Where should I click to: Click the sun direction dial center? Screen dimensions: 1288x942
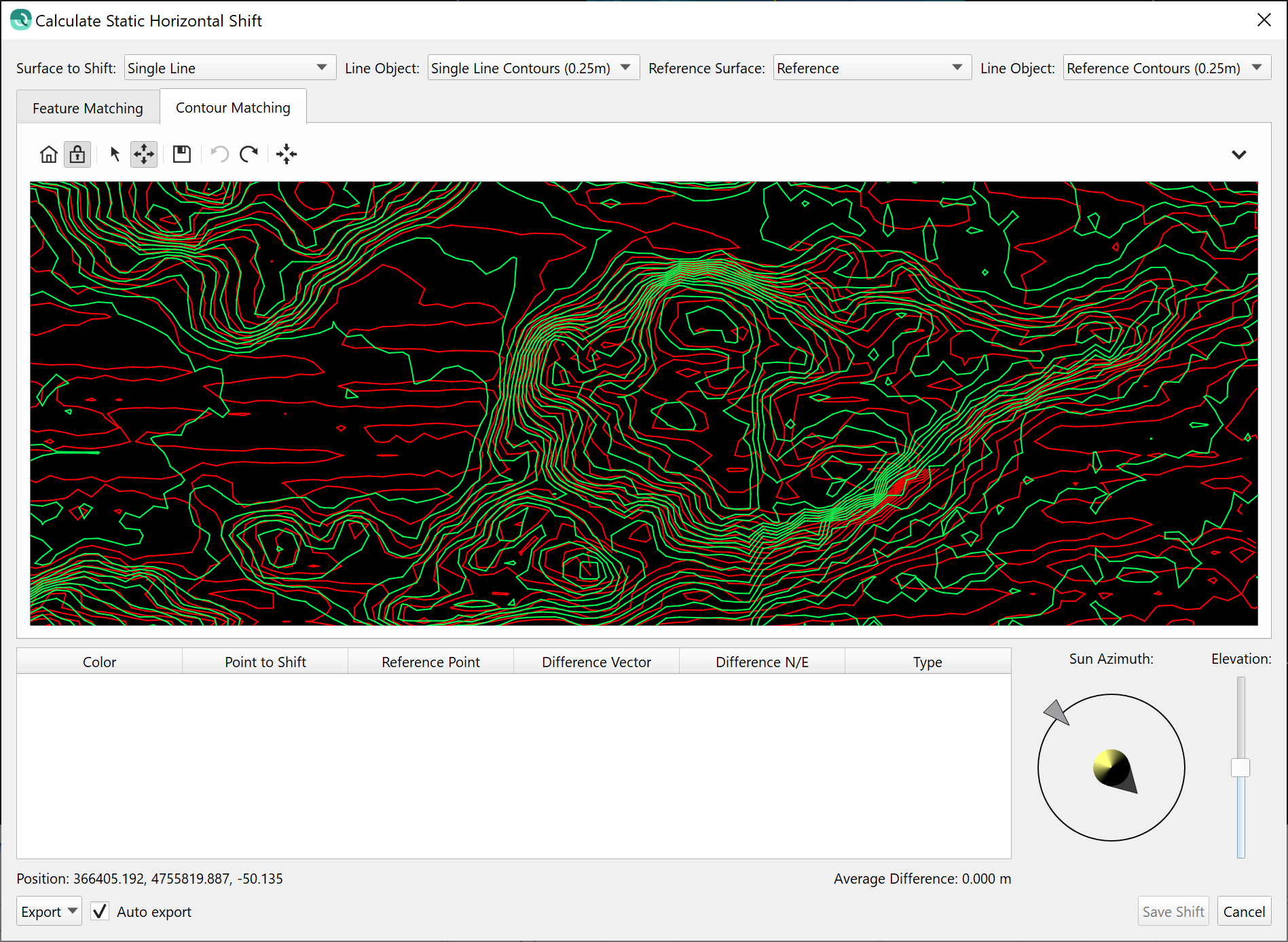click(x=1111, y=768)
